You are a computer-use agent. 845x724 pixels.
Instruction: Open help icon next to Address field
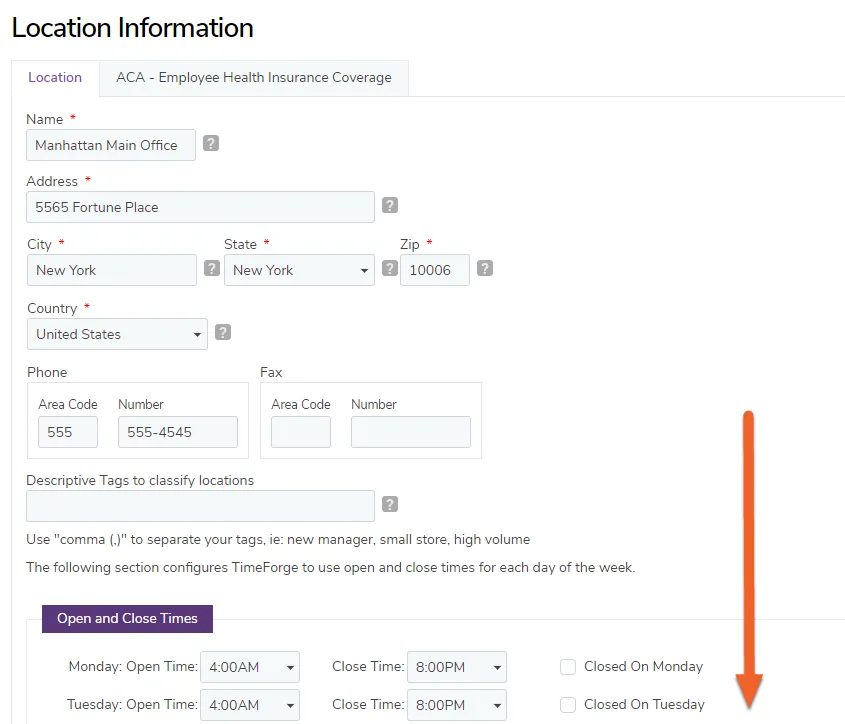(x=390, y=205)
